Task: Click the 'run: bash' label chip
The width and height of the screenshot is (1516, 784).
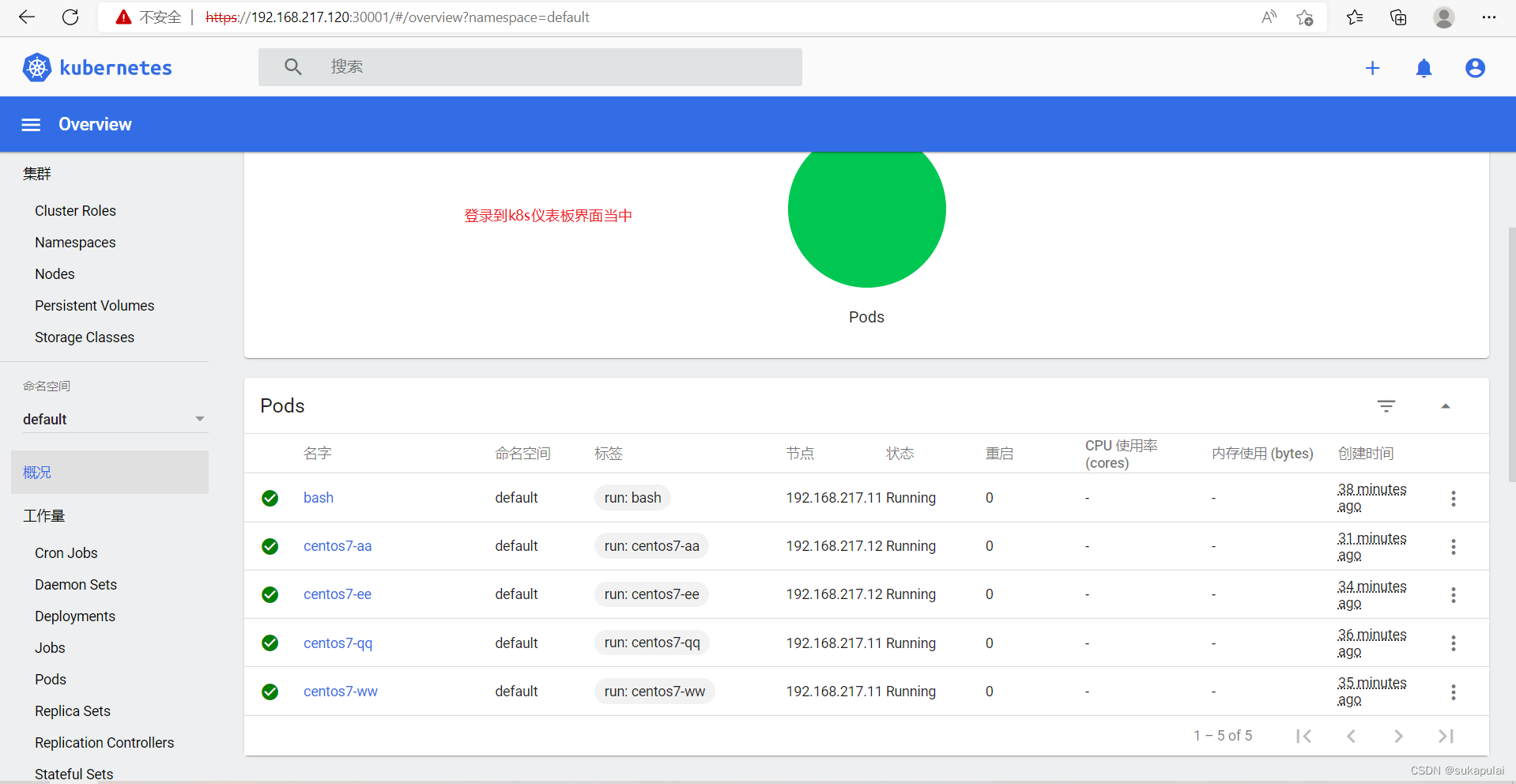Action: 633,498
